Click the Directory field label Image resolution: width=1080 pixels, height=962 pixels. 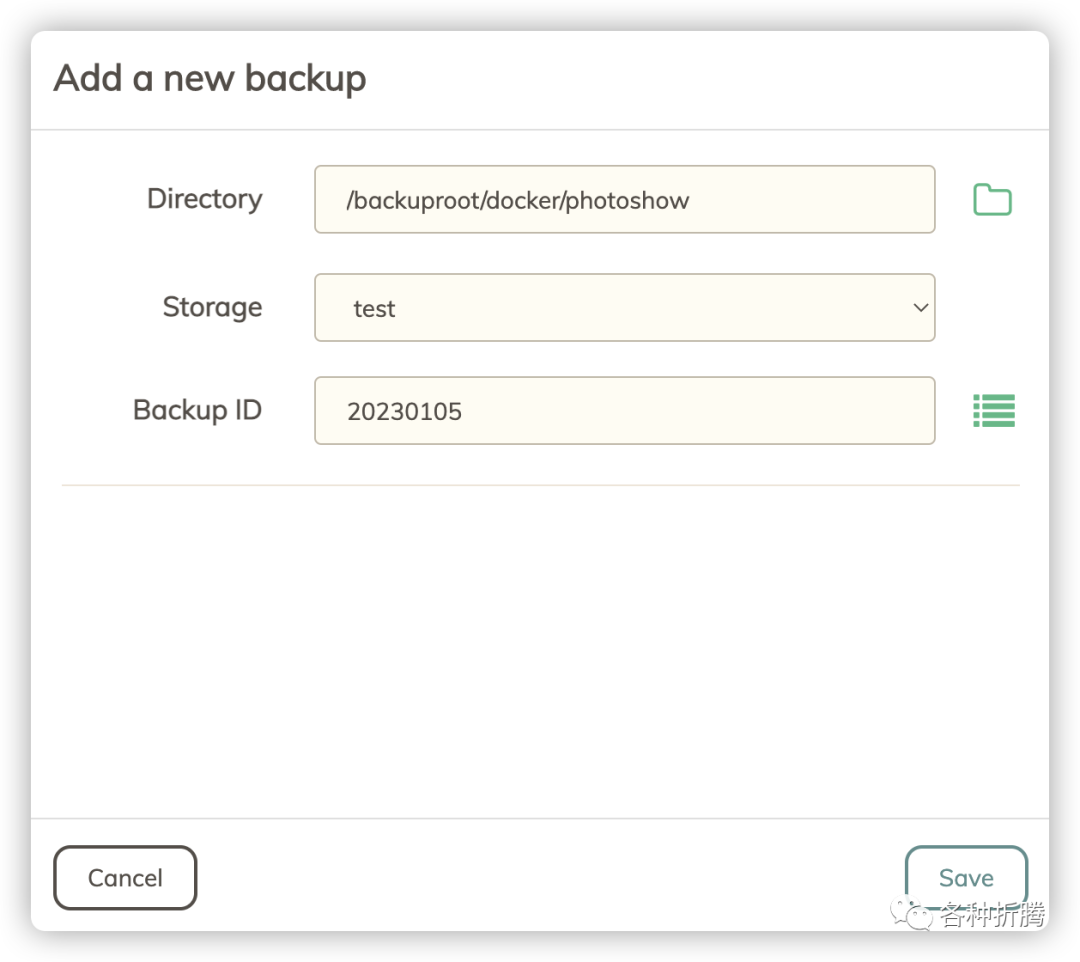point(204,199)
